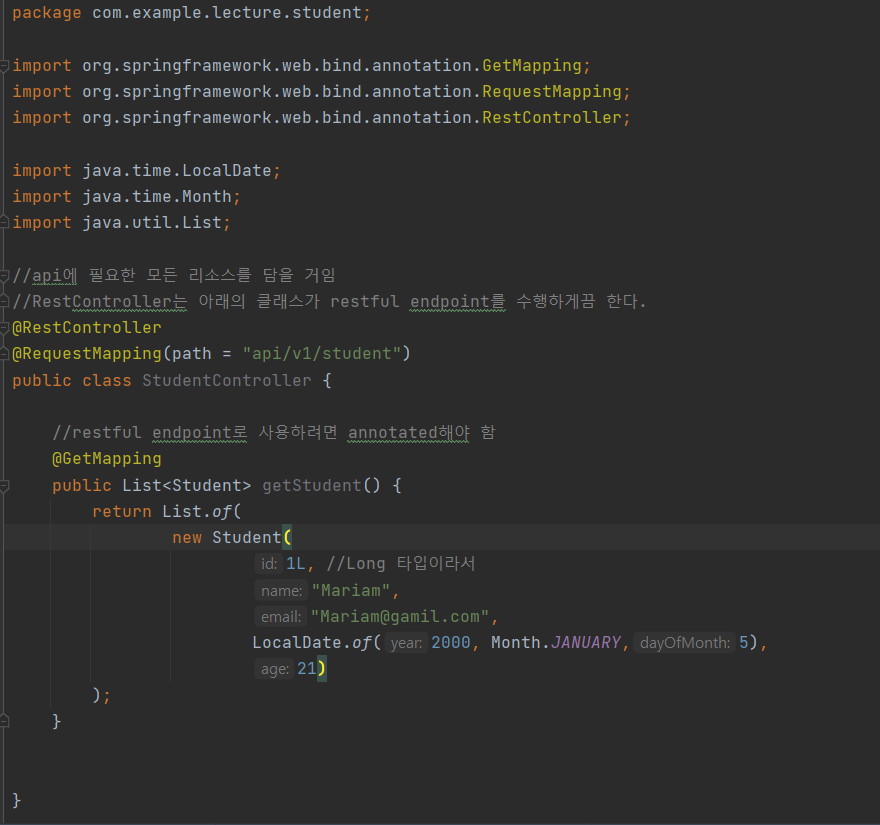Click the @RestController annotation

click(x=86, y=328)
